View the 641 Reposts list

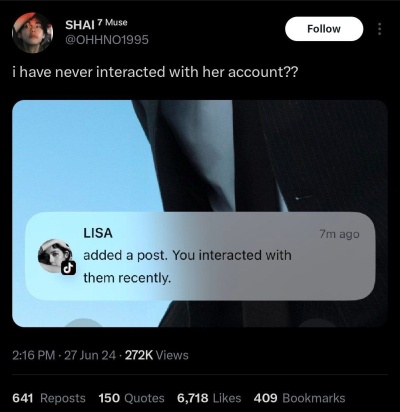(49, 398)
